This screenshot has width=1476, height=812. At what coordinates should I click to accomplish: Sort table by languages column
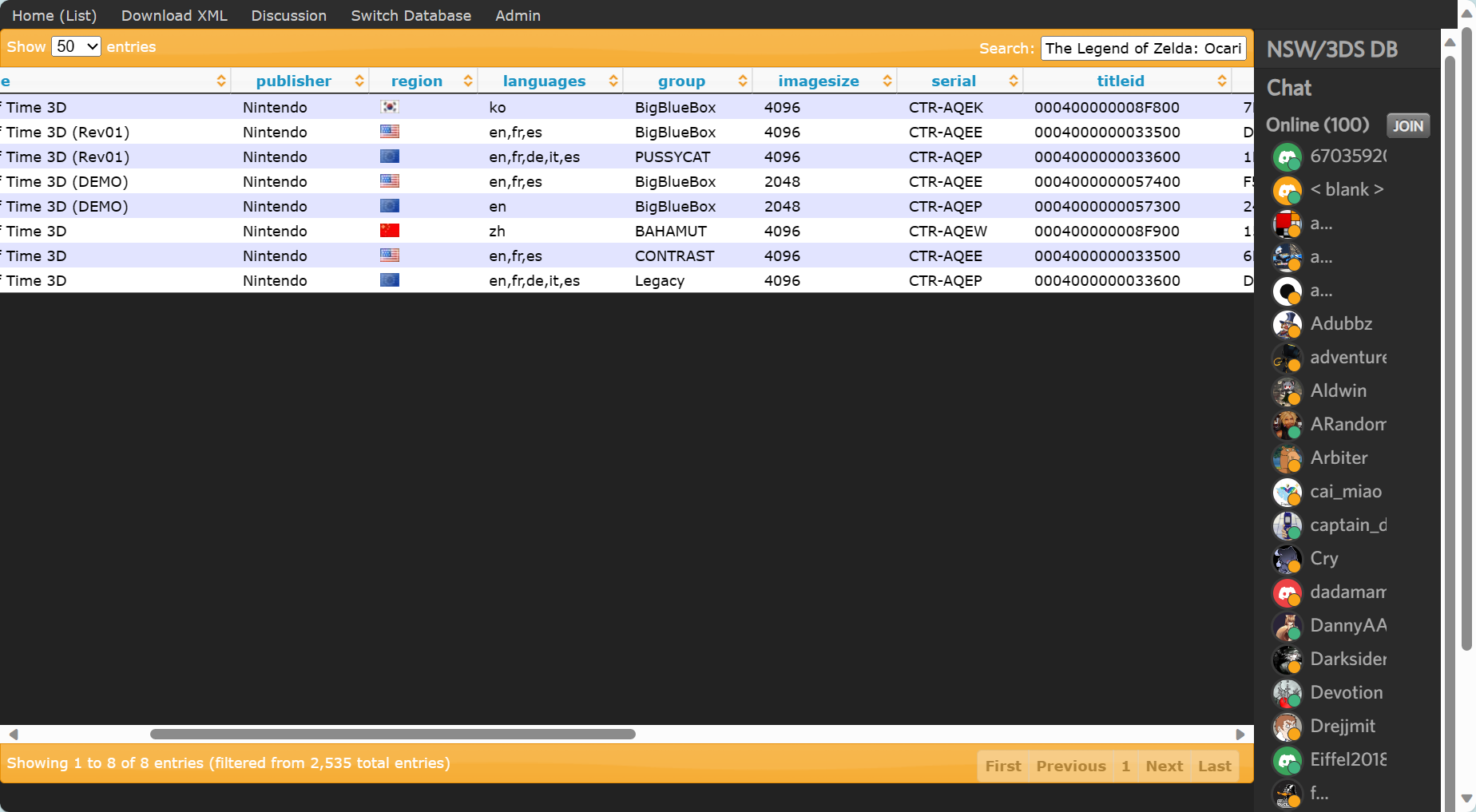click(550, 81)
